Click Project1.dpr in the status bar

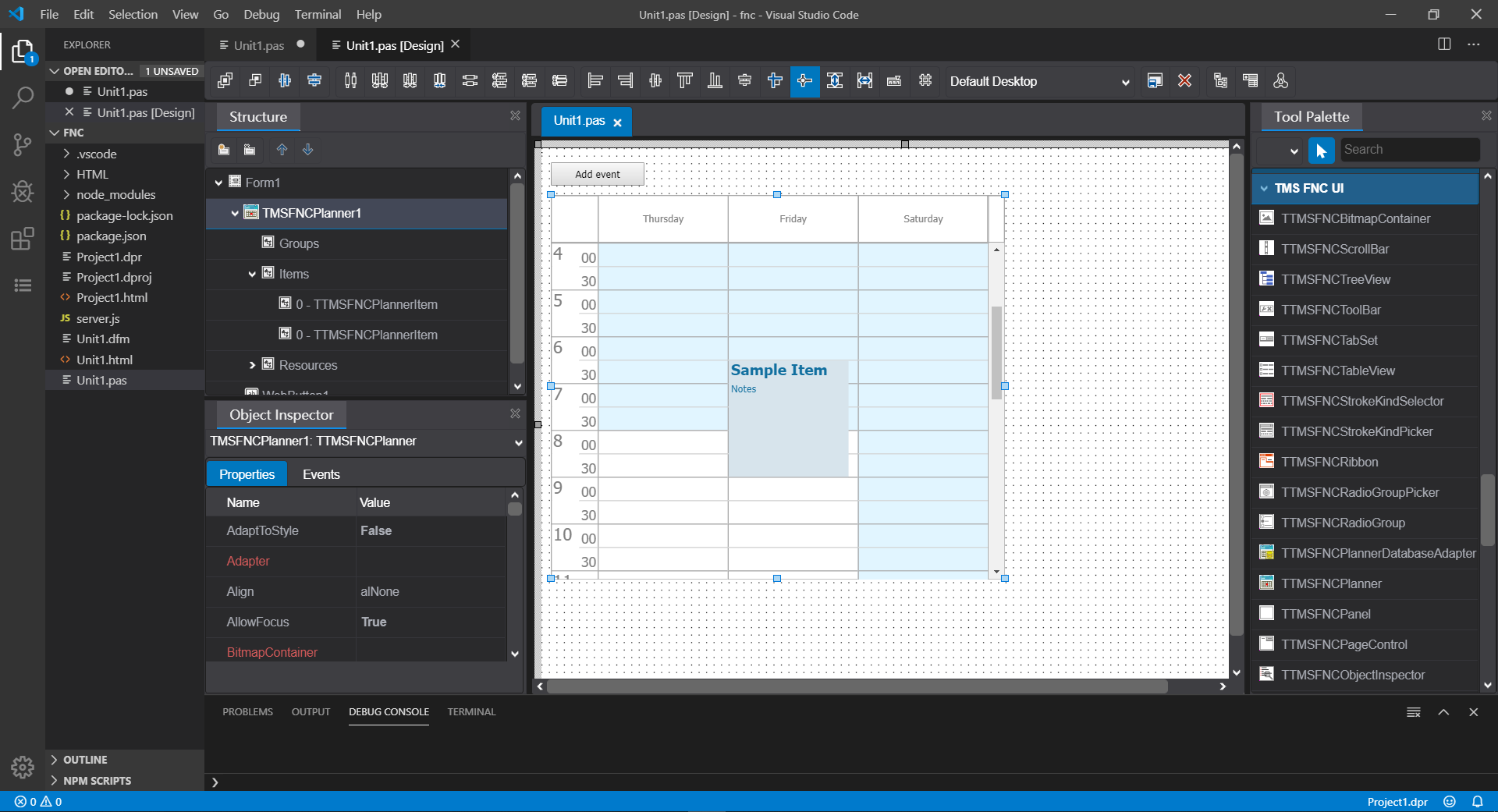pyautogui.click(x=1397, y=802)
